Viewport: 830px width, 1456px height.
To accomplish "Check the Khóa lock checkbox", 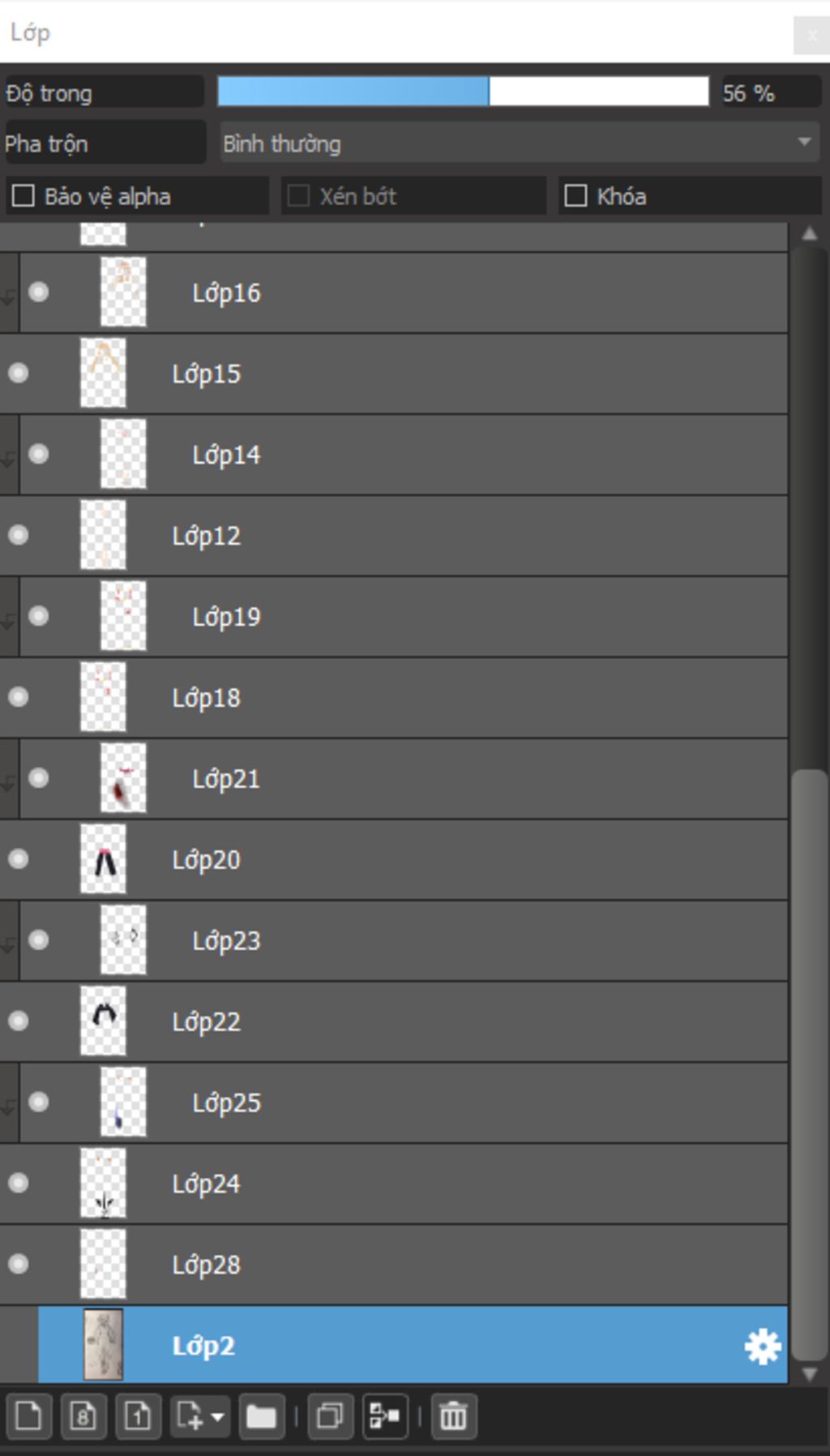I will [x=575, y=196].
